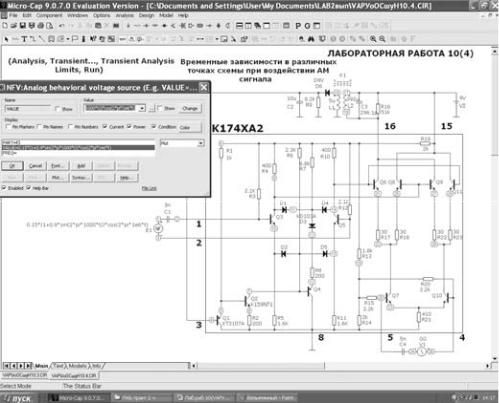The width and height of the screenshot is (499, 403).
Task: Select the arrow pointer Select mode tool
Action: coord(6,39)
